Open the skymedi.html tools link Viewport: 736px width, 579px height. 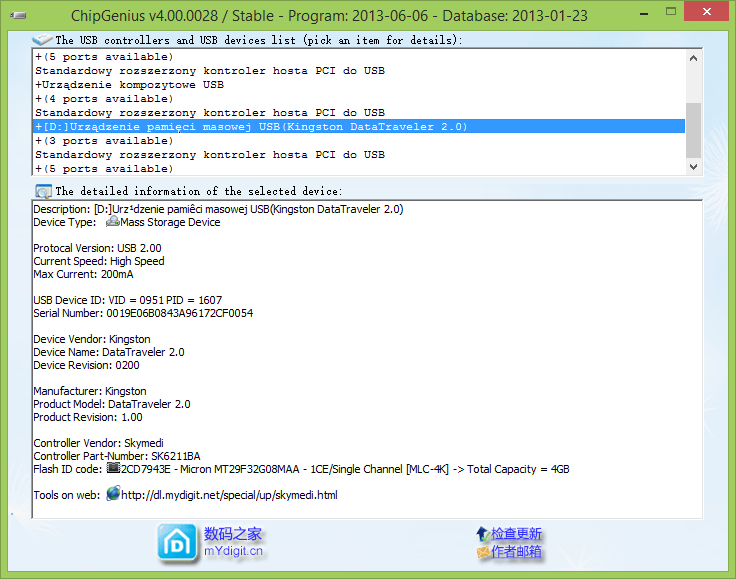pyautogui.click(x=229, y=495)
